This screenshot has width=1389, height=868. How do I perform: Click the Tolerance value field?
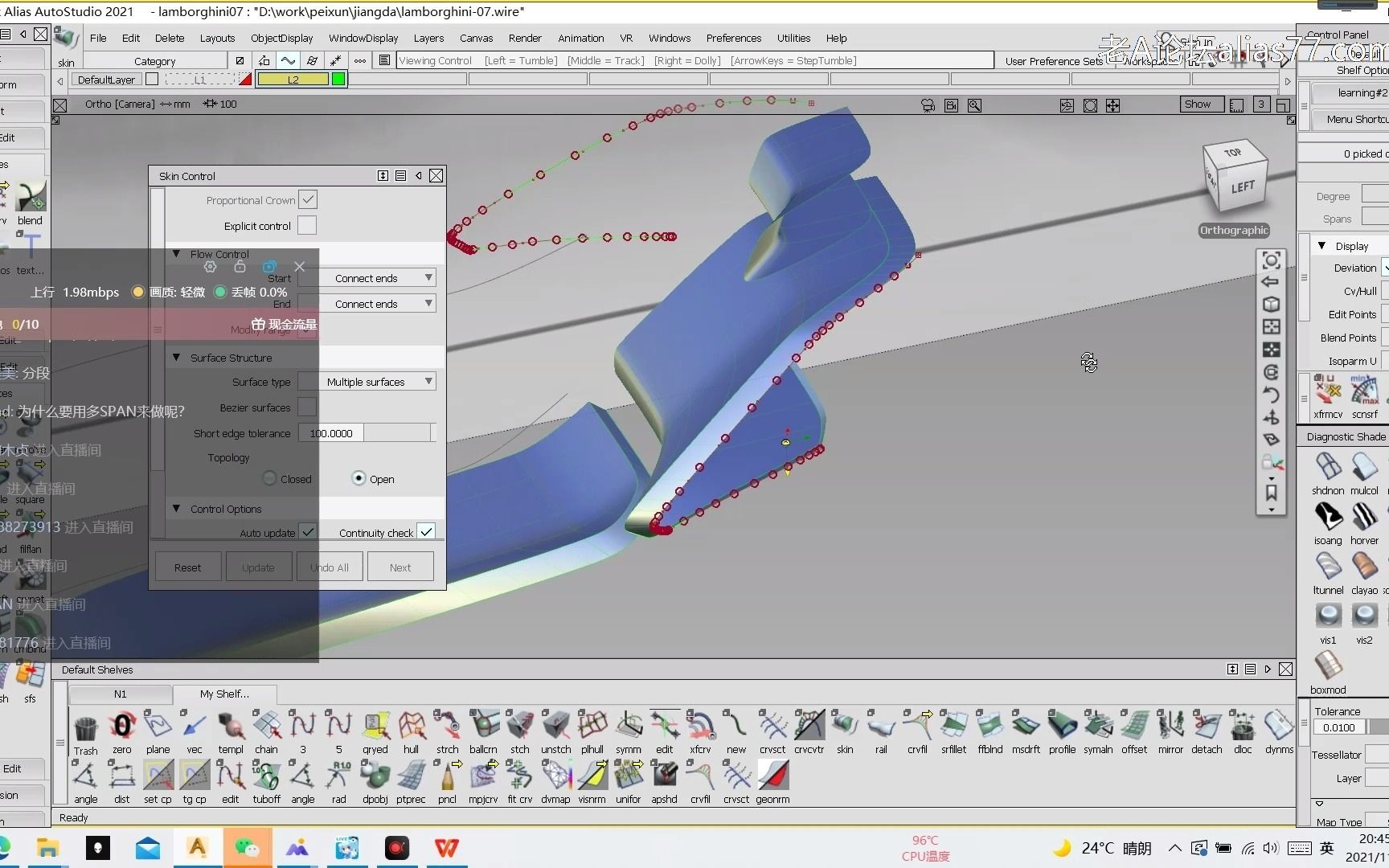(1339, 727)
